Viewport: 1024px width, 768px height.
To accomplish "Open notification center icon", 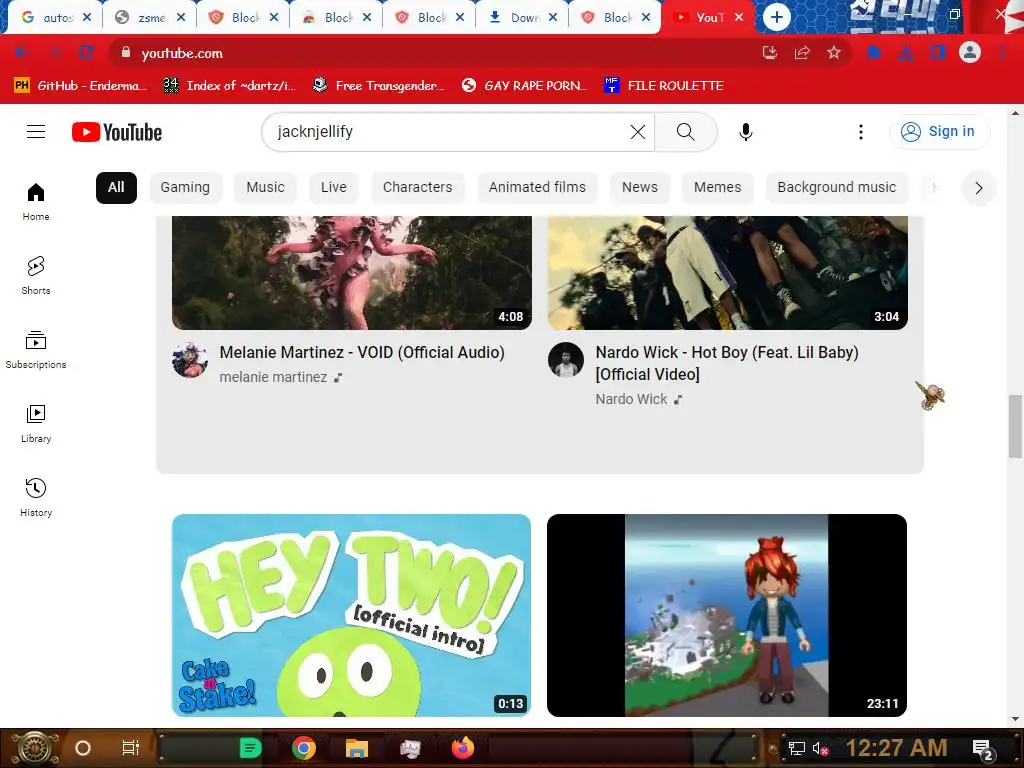I will (983, 749).
